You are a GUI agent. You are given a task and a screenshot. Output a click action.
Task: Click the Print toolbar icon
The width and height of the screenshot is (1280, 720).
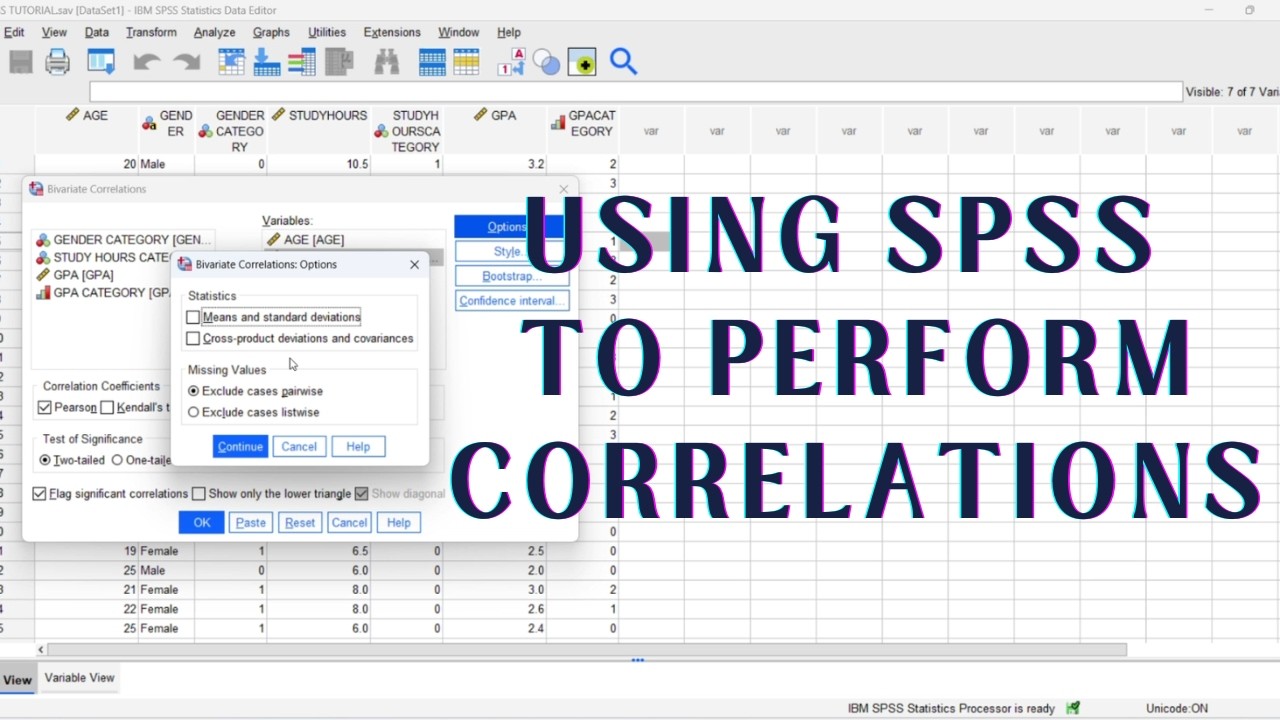tap(58, 62)
